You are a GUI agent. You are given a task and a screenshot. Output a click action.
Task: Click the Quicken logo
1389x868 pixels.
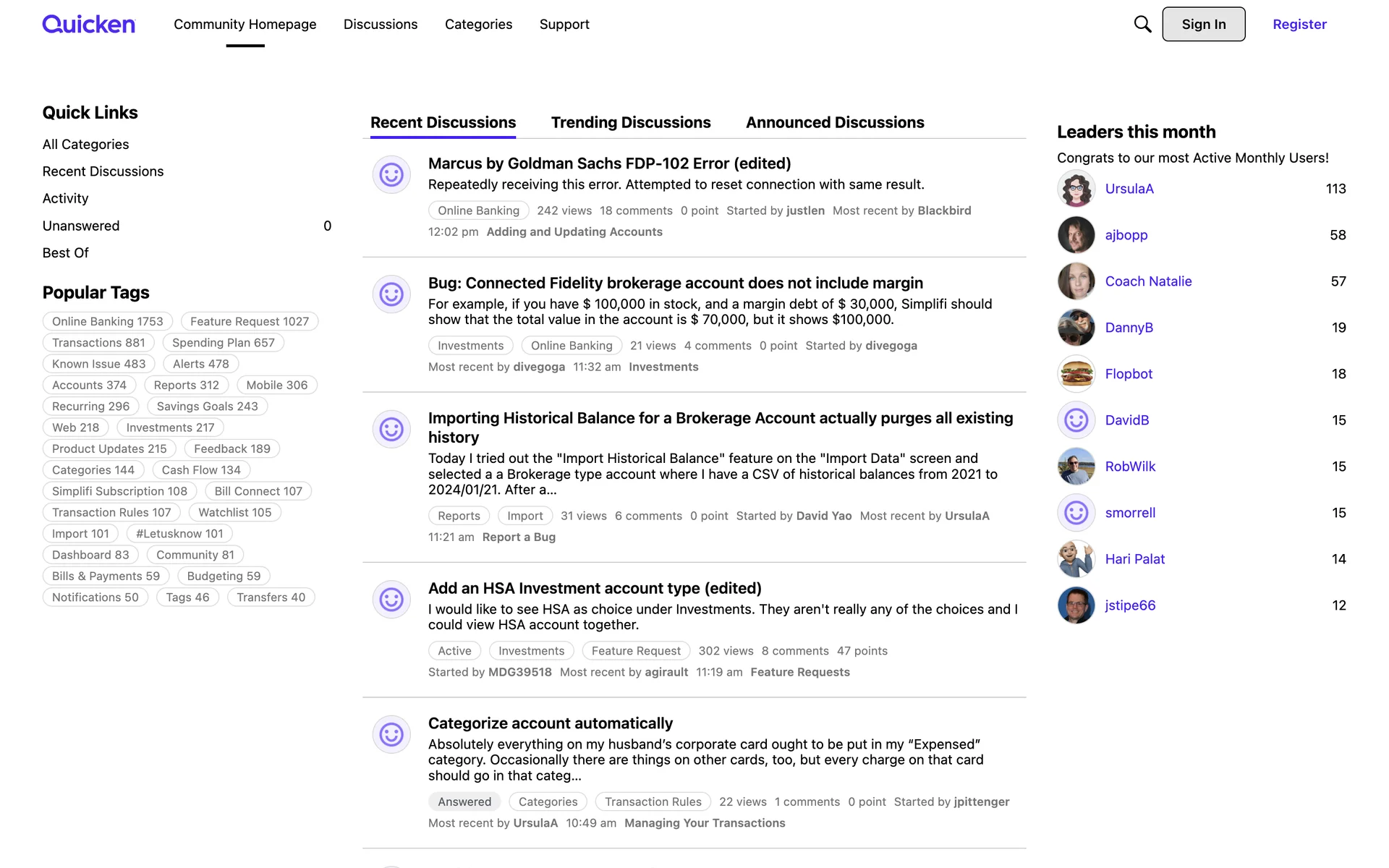click(x=89, y=24)
